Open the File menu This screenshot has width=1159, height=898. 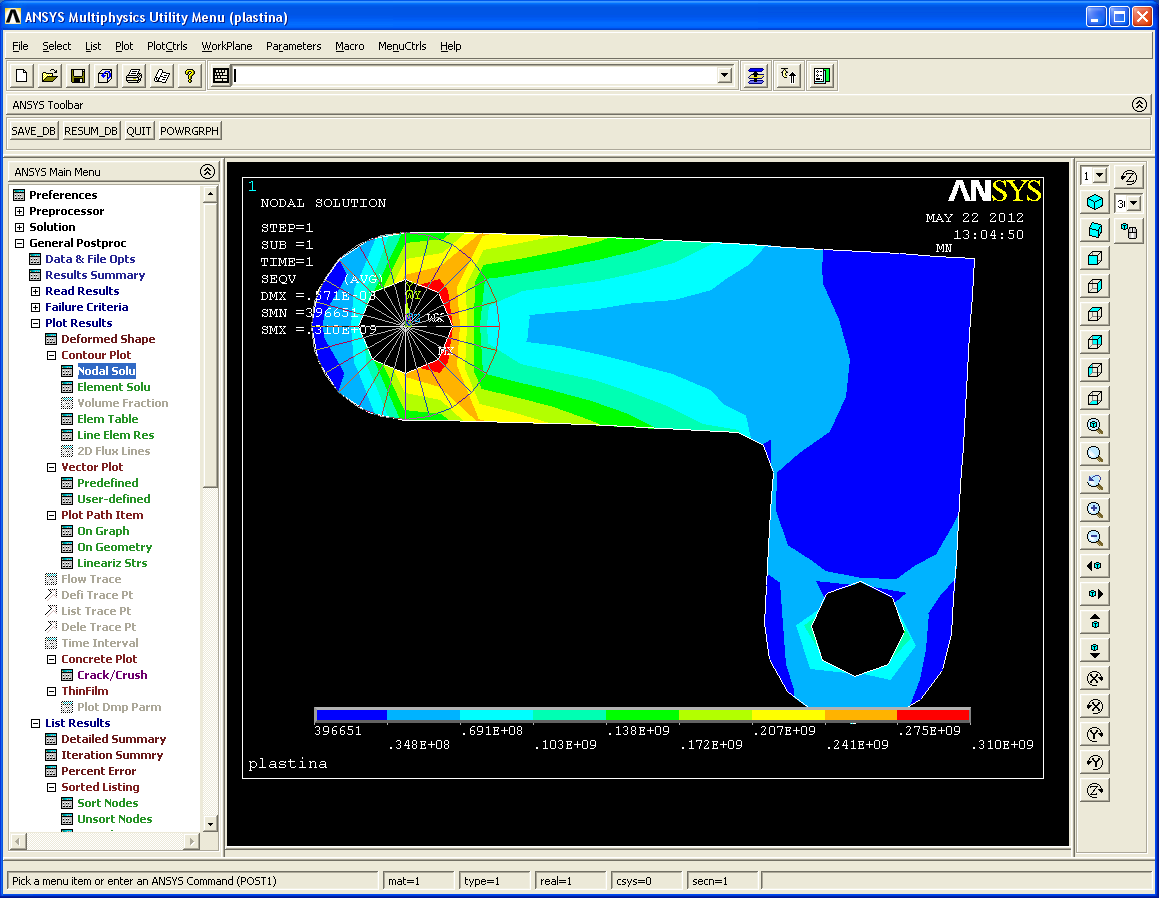coord(20,46)
